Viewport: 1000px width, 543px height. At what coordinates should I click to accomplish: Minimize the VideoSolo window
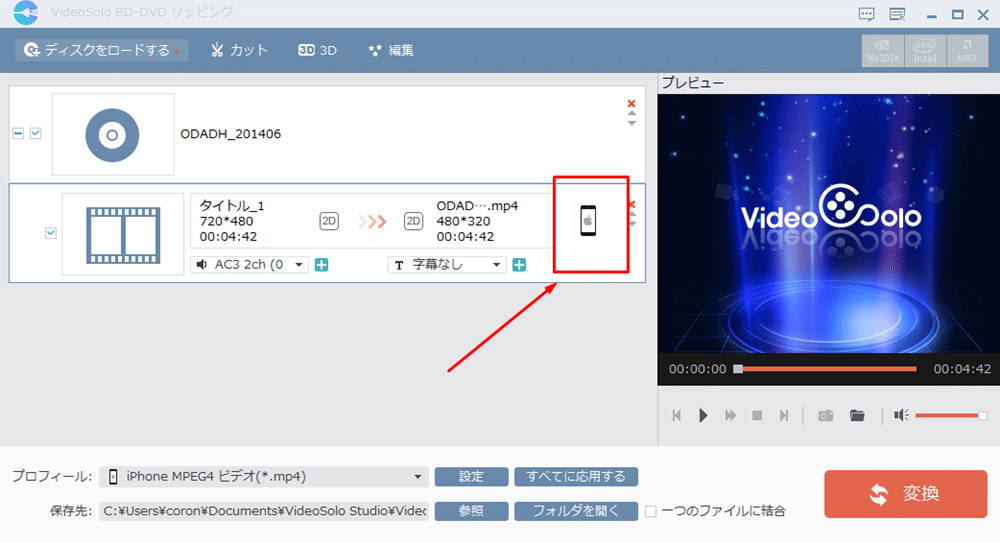pos(932,15)
